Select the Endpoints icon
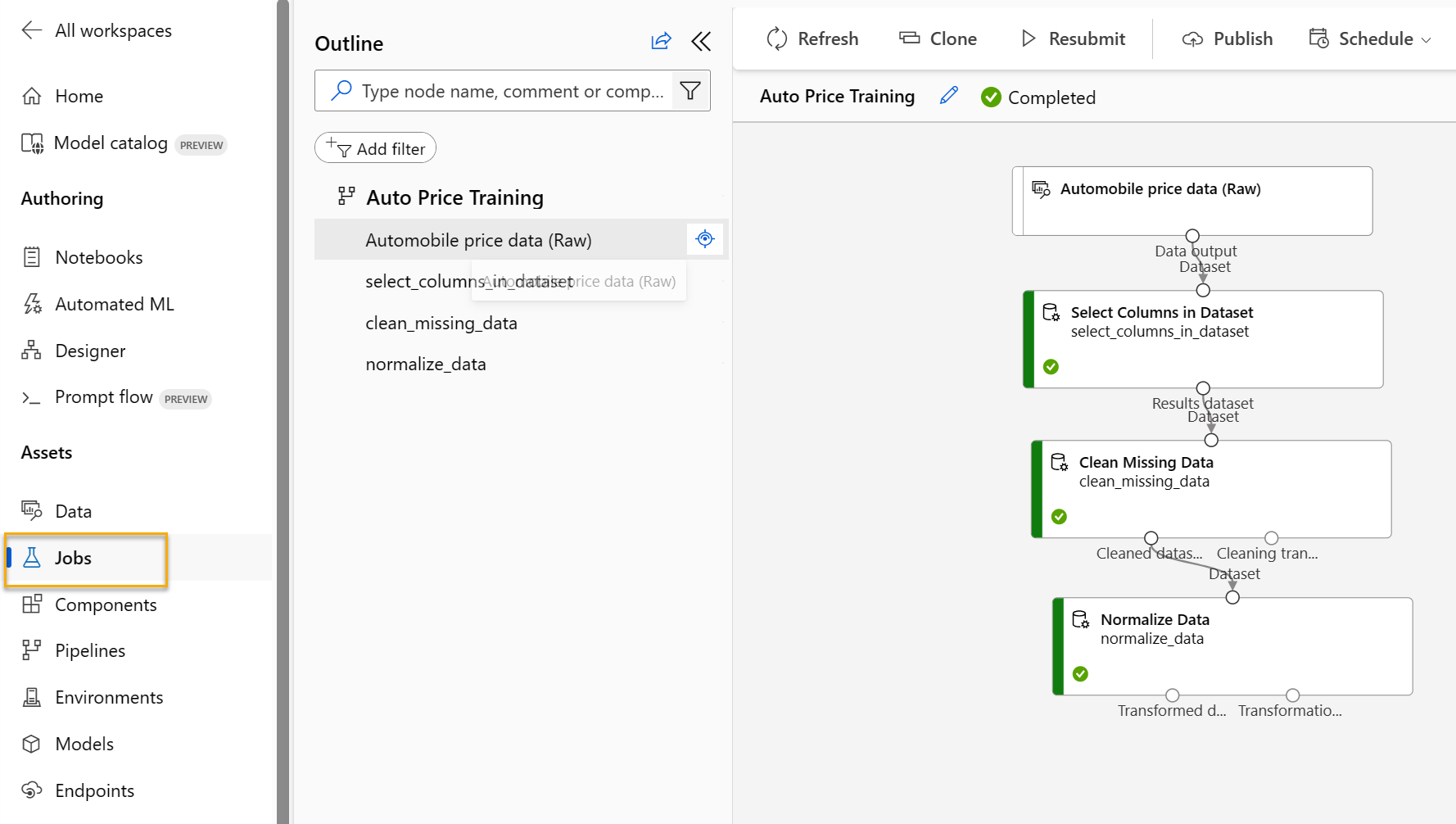Viewport: 1456px width, 824px height. tap(32, 790)
